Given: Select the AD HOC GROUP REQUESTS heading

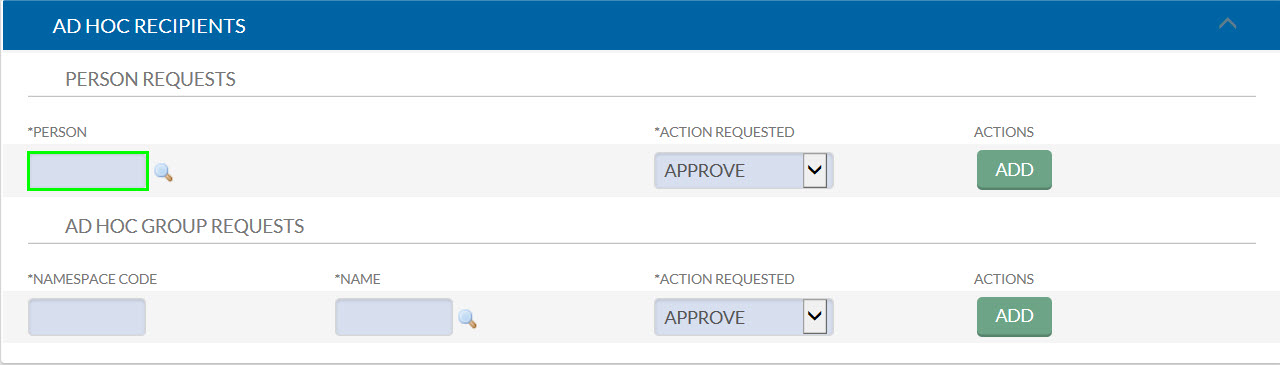Looking at the screenshot, I should (x=184, y=226).
